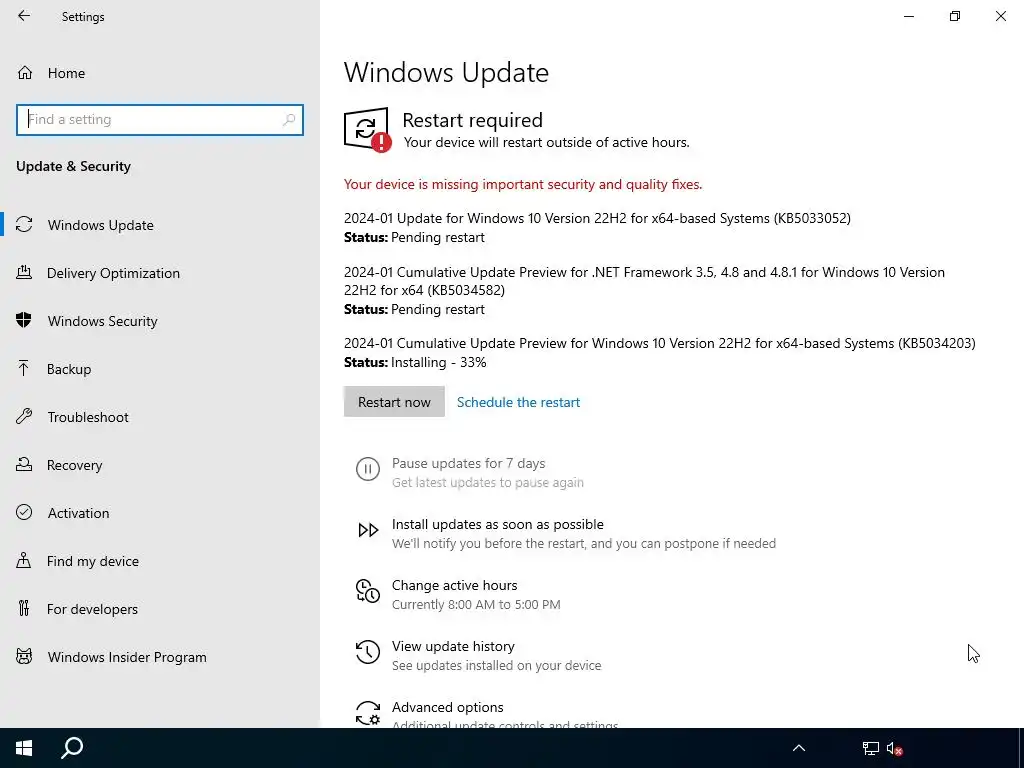This screenshot has width=1024, height=768.
Task: Open the Windows Start menu
Action: [24, 748]
